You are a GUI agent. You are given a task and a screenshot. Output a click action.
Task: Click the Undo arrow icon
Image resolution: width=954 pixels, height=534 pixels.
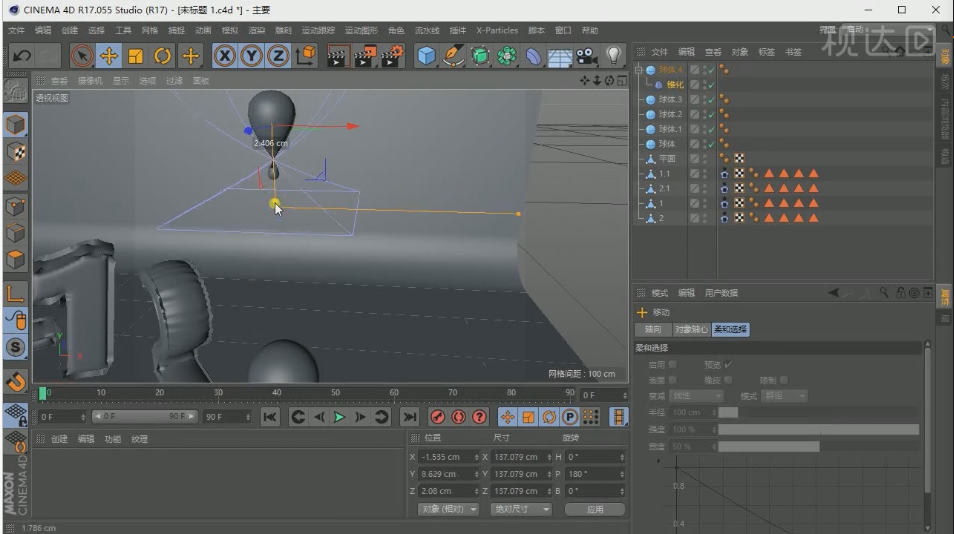click(x=22, y=56)
